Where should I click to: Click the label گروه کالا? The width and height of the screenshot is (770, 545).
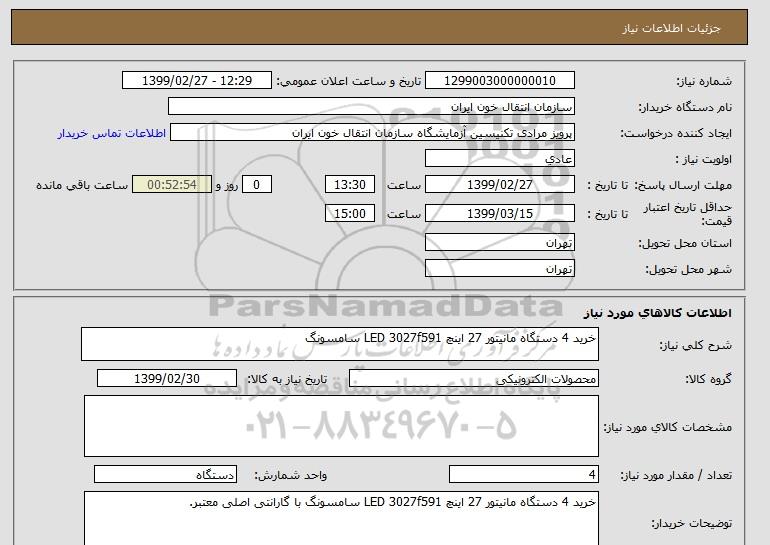[x=709, y=379]
